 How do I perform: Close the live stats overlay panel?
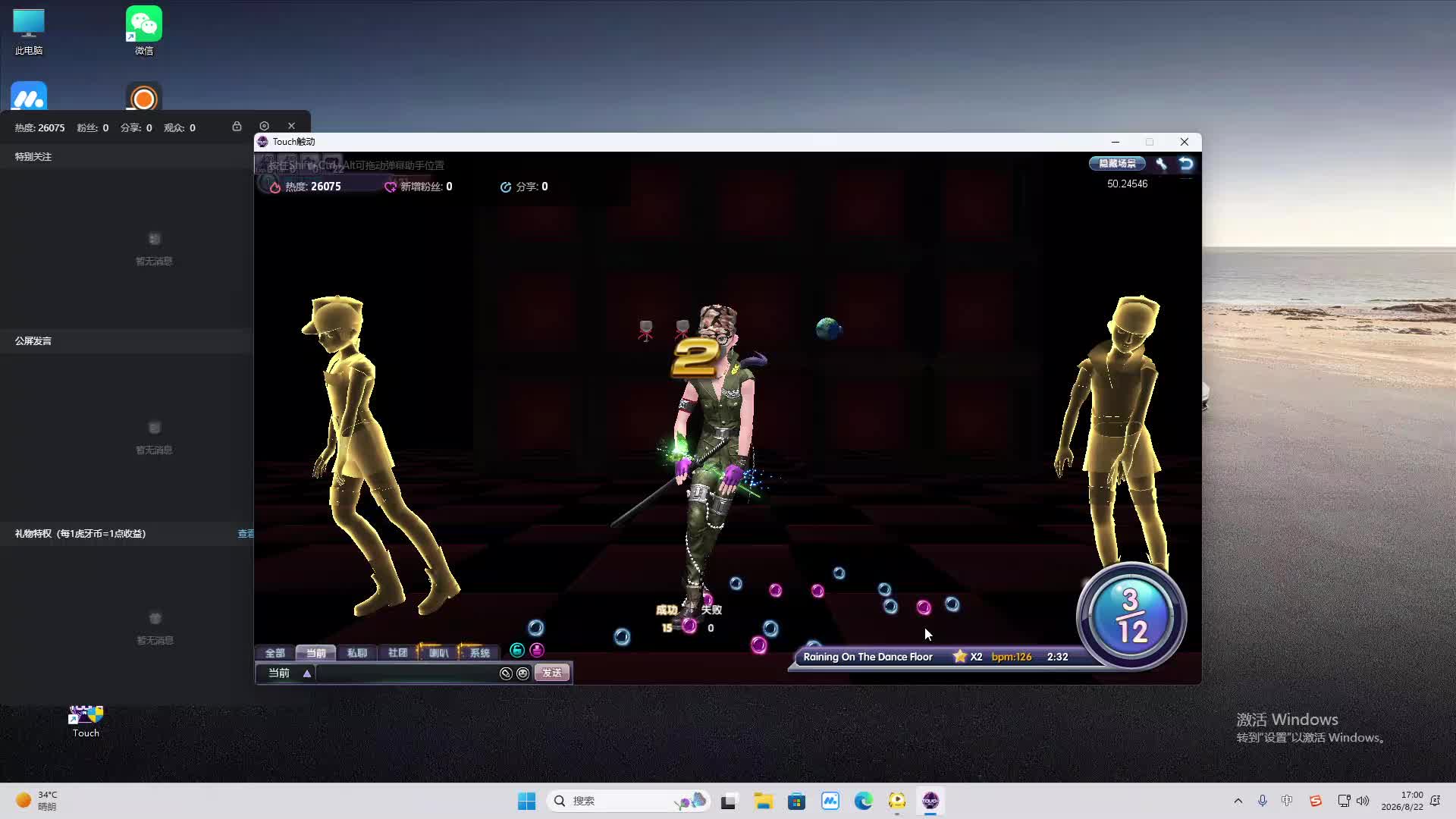click(291, 127)
